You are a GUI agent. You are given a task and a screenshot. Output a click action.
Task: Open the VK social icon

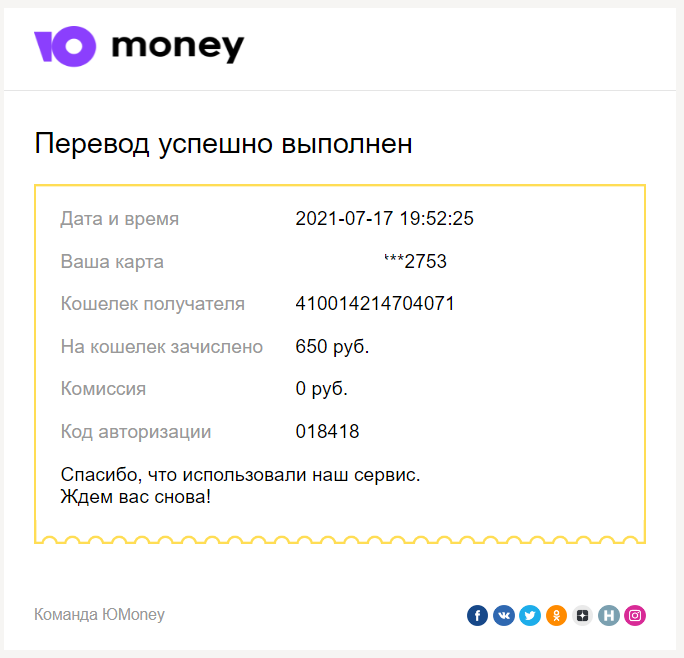(x=504, y=615)
